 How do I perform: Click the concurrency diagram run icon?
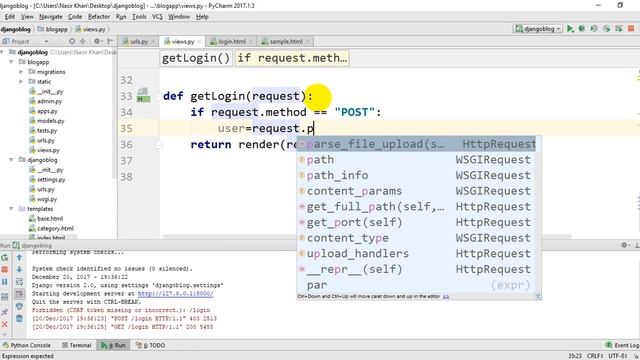click(x=619, y=29)
